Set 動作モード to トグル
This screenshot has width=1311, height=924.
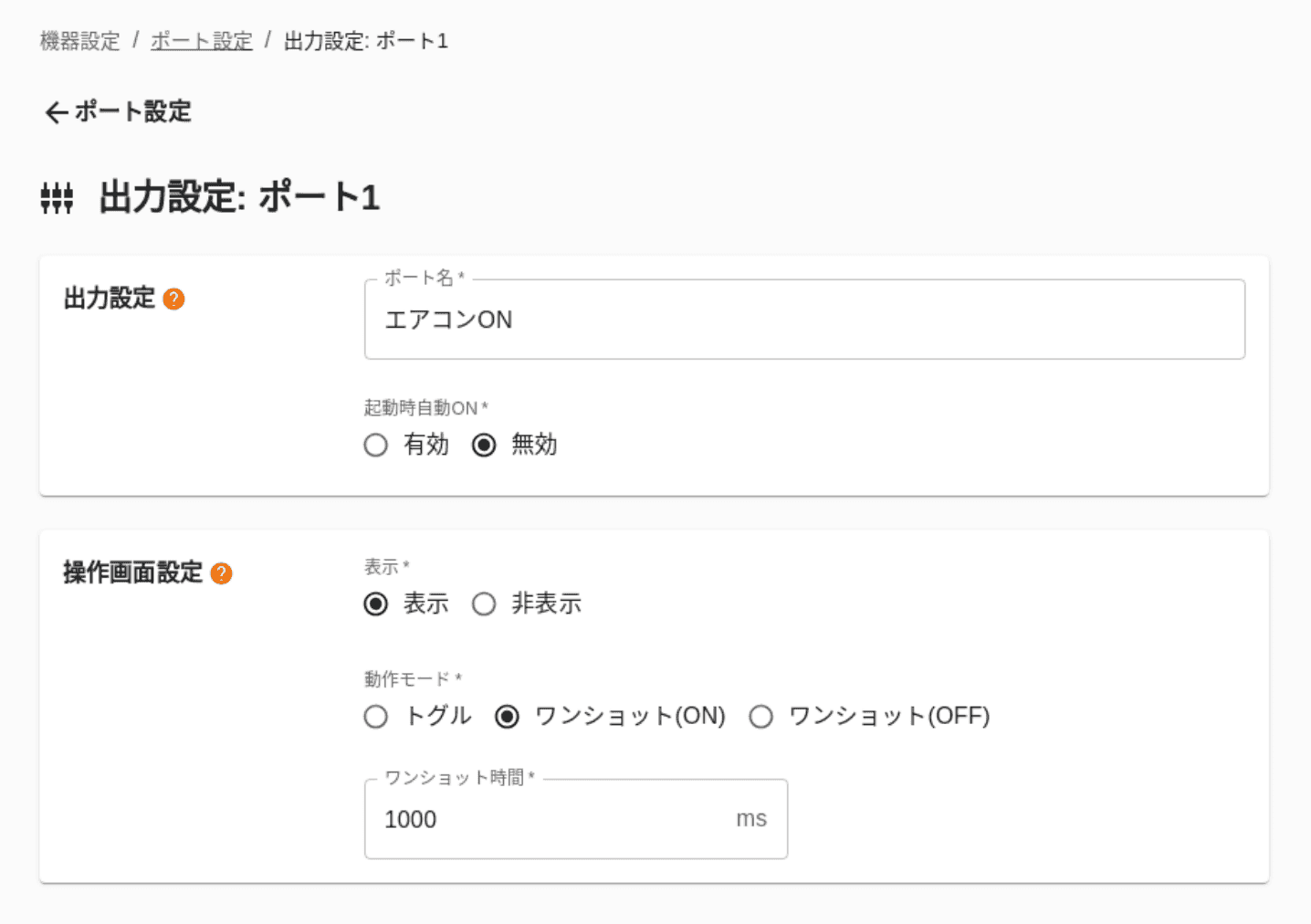point(376,717)
